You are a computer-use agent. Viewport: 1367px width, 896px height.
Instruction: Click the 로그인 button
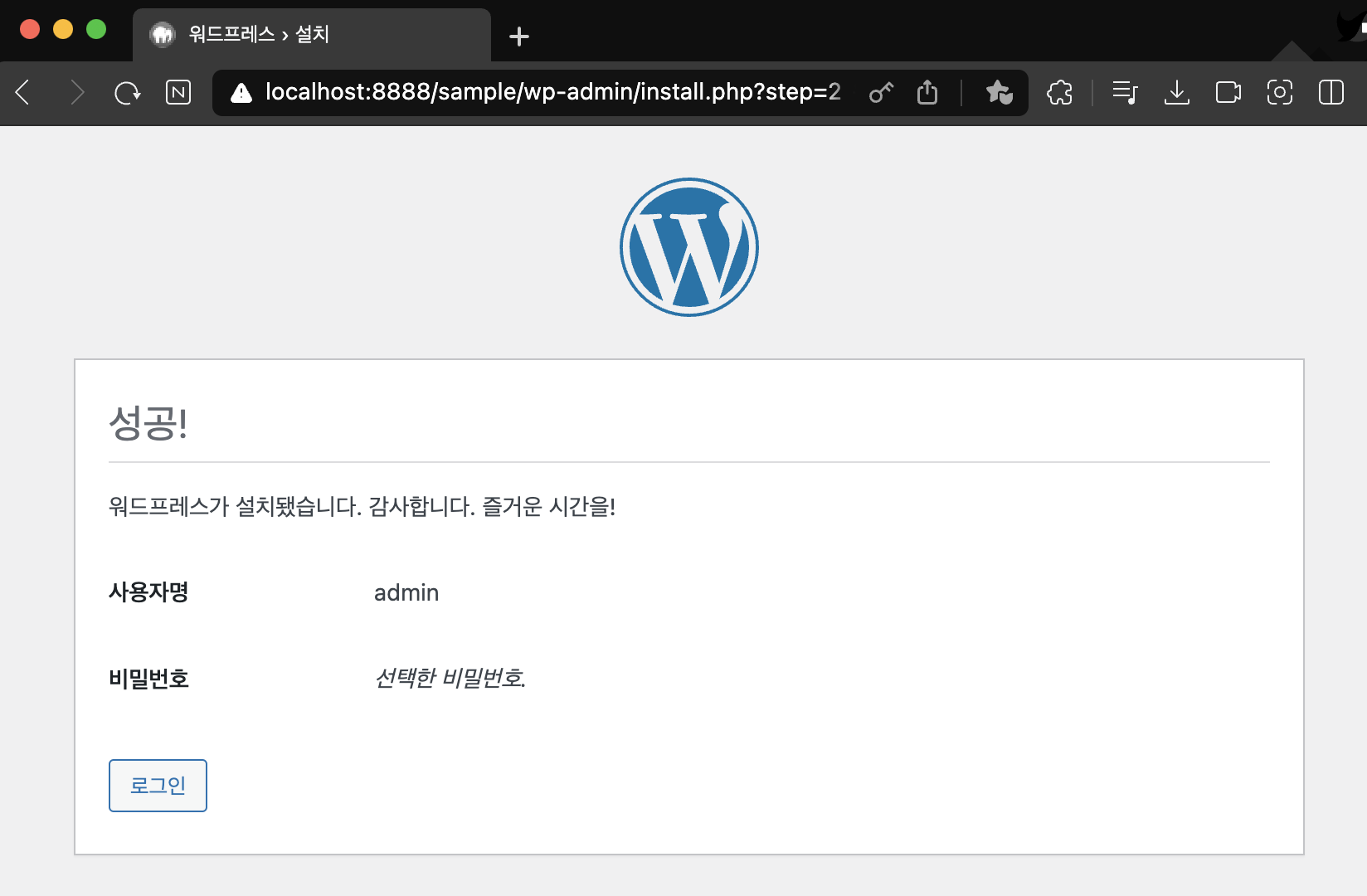tap(158, 786)
